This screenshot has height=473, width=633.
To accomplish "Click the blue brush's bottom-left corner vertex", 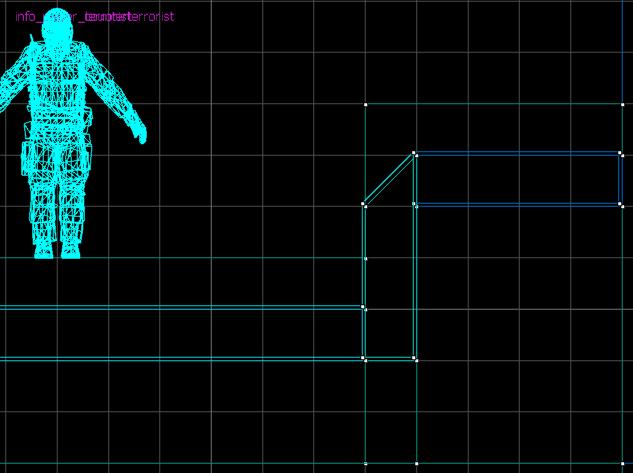I will coord(415,205).
